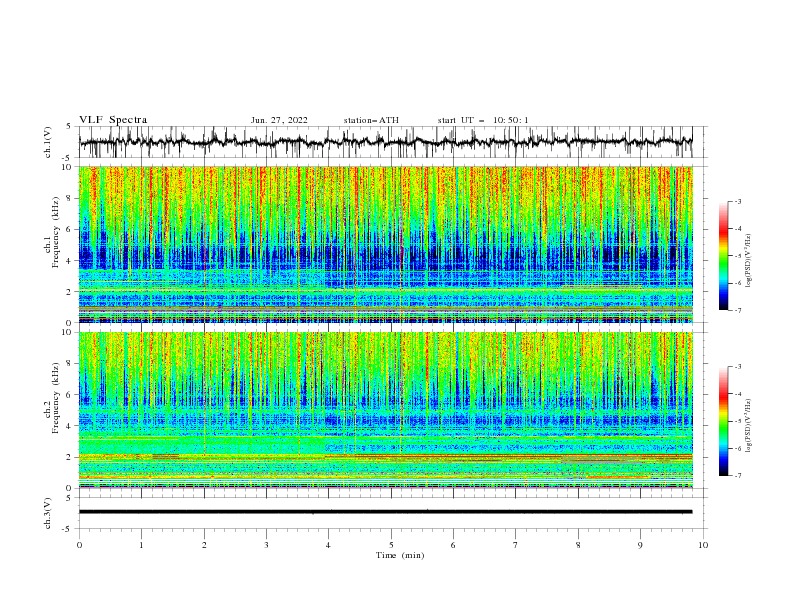Click the "station=ATH" header text
792x612 pixels.
click(x=371, y=120)
